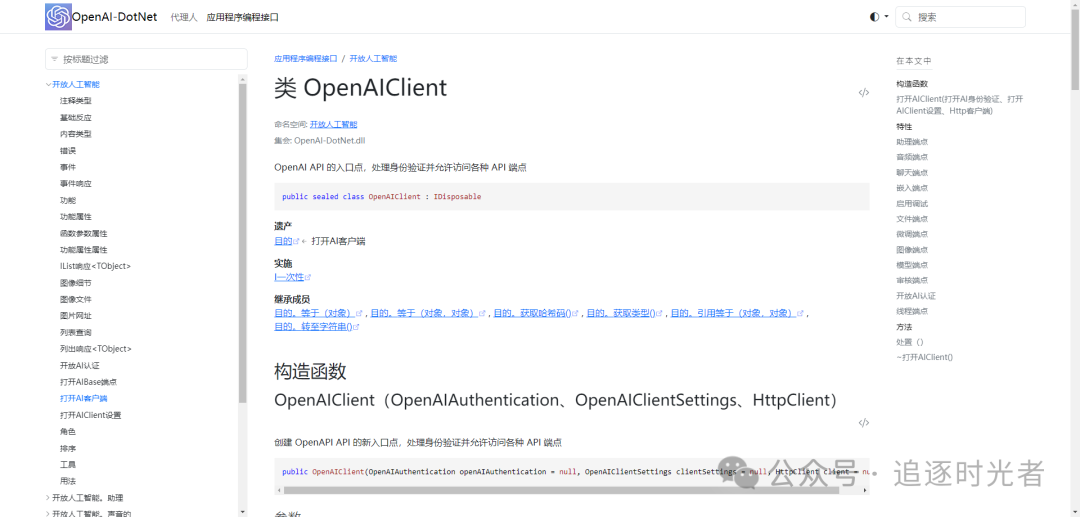Jump to 微调端点 in the page outline
The width and height of the screenshot is (1080, 517).
click(912, 234)
